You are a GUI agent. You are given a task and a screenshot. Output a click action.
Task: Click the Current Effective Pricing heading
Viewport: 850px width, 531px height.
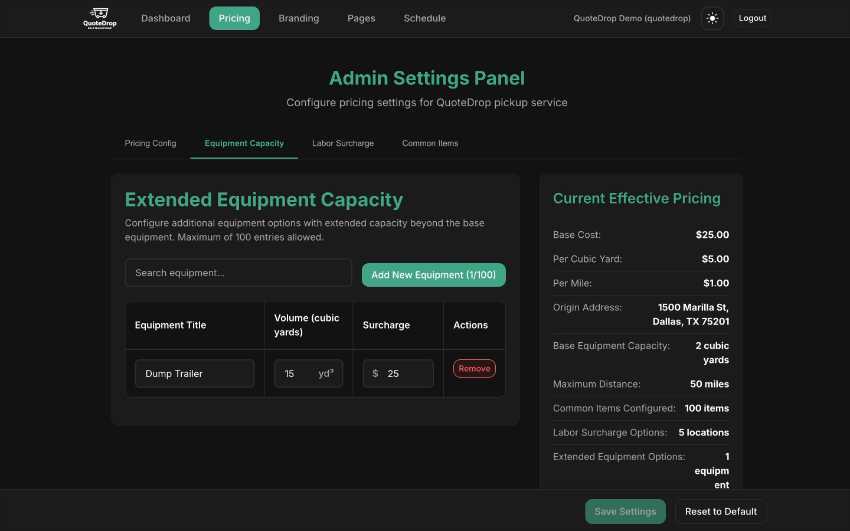[636, 198]
